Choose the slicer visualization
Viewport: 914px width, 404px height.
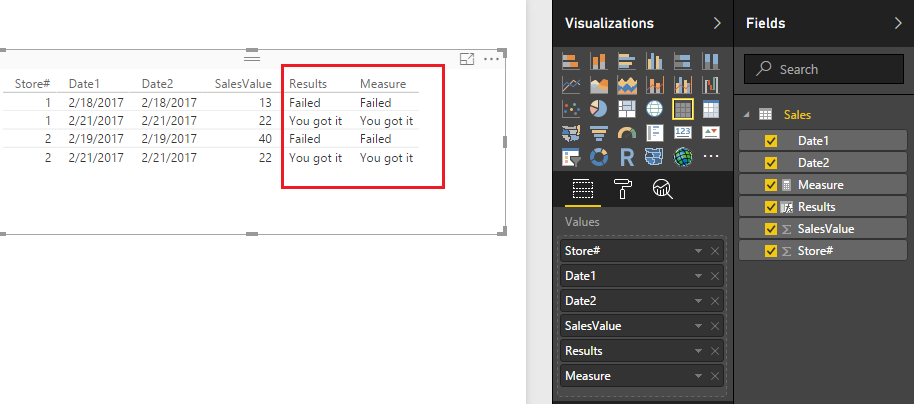click(x=571, y=157)
